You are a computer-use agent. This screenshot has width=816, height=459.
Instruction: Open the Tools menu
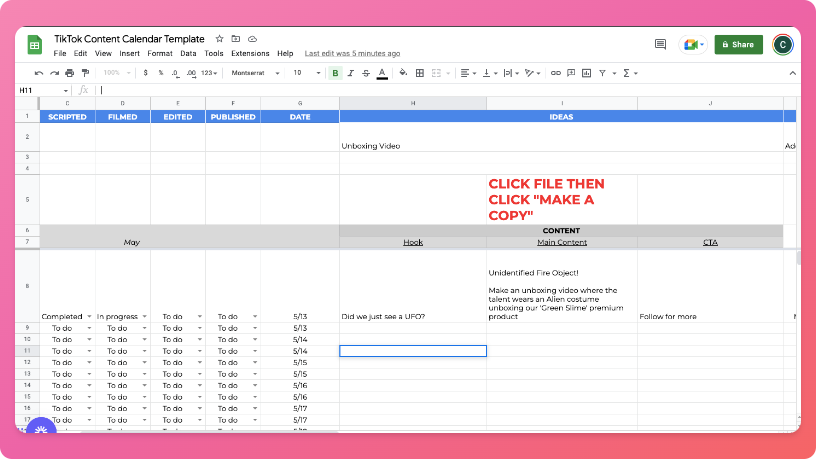pos(213,54)
